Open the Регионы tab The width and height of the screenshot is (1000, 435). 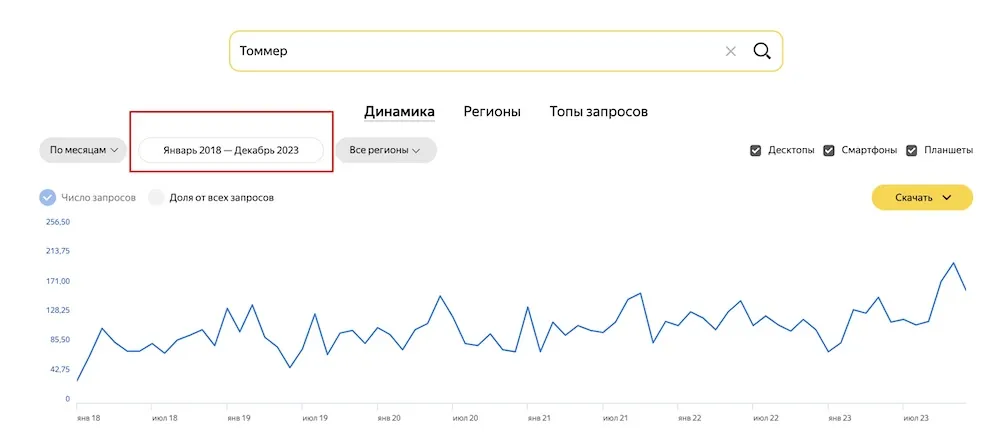click(x=492, y=112)
